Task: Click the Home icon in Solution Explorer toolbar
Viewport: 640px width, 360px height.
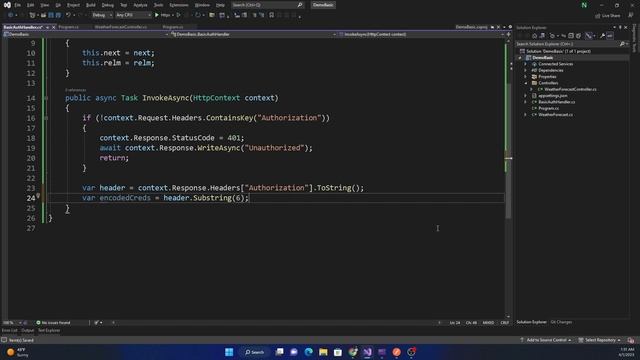Action: (534, 36)
